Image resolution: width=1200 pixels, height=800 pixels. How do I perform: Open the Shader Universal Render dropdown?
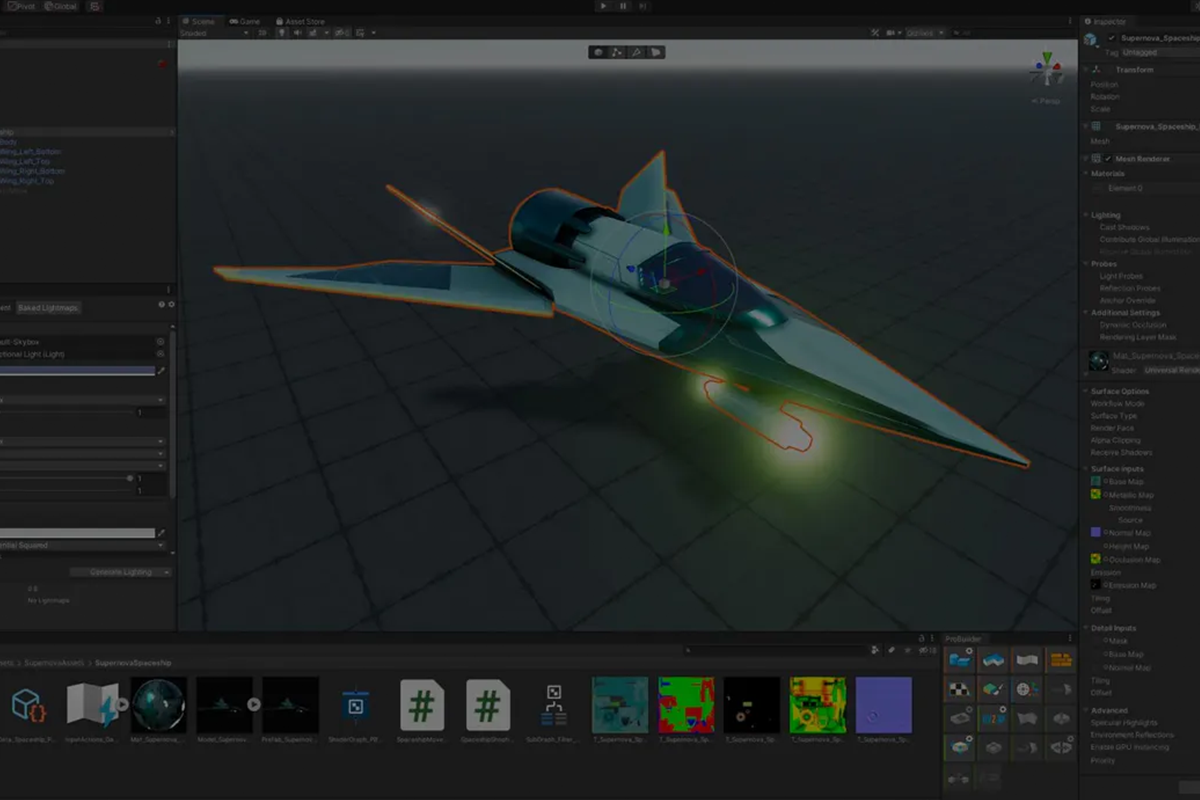click(x=1171, y=370)
